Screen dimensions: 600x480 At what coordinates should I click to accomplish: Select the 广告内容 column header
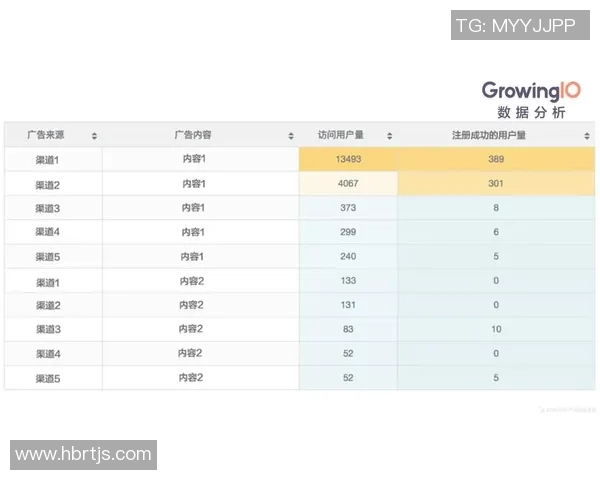coord(192,135)
